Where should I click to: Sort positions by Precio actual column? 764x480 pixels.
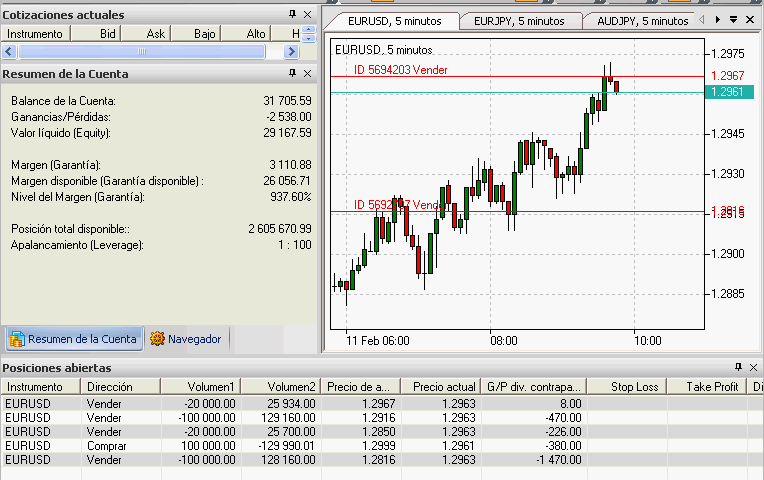pyautogui.click(x=440, y=387)
